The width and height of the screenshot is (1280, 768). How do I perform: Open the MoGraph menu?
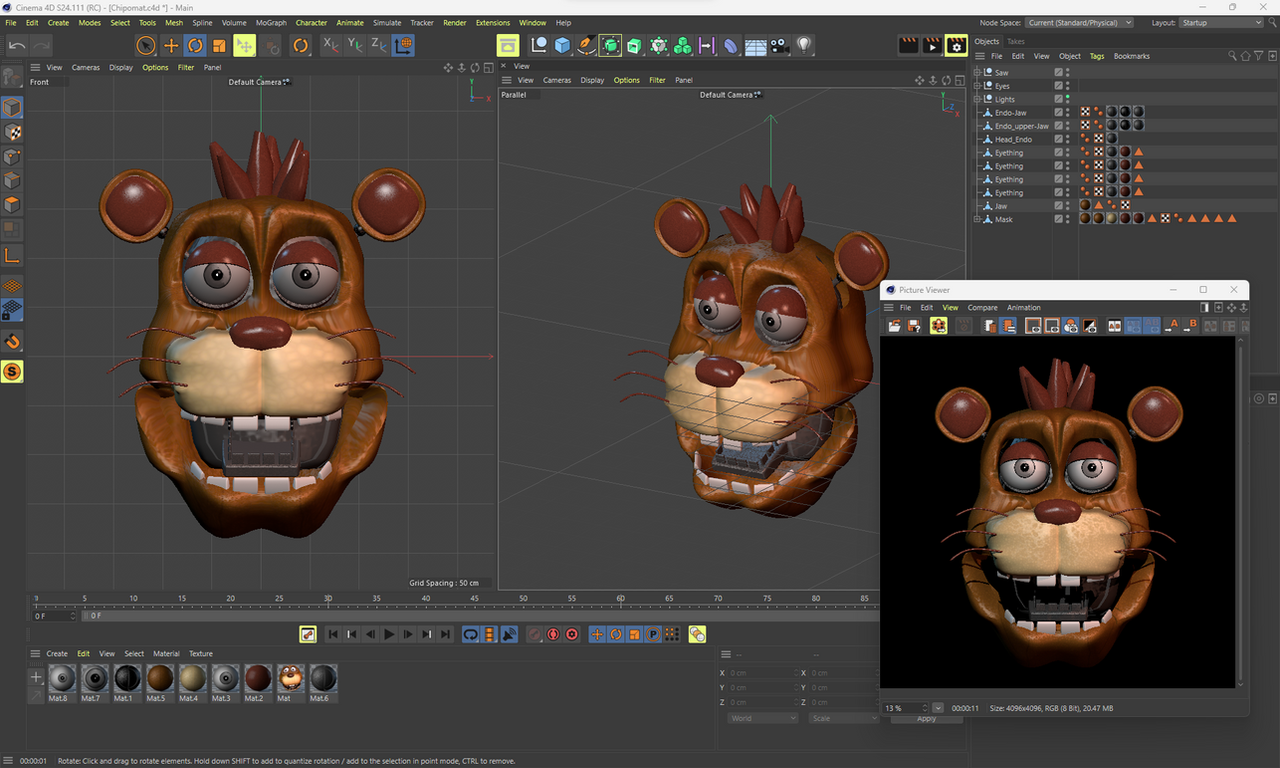pos(270,22)
